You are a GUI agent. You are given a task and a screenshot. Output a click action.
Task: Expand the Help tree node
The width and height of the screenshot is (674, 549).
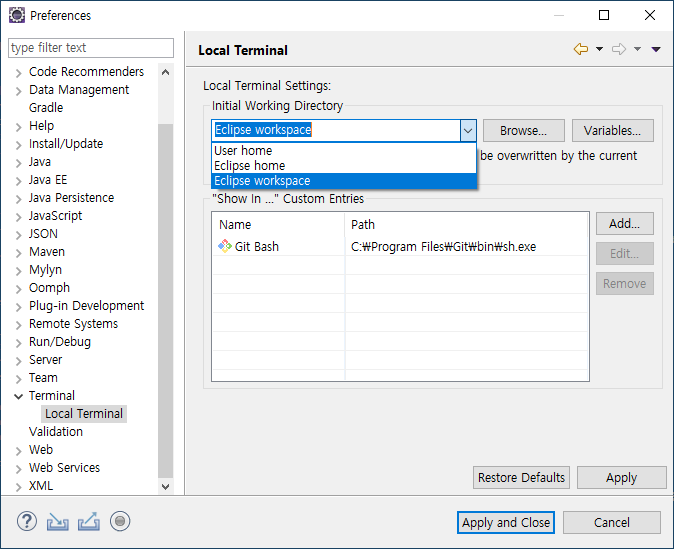point(18,127)
